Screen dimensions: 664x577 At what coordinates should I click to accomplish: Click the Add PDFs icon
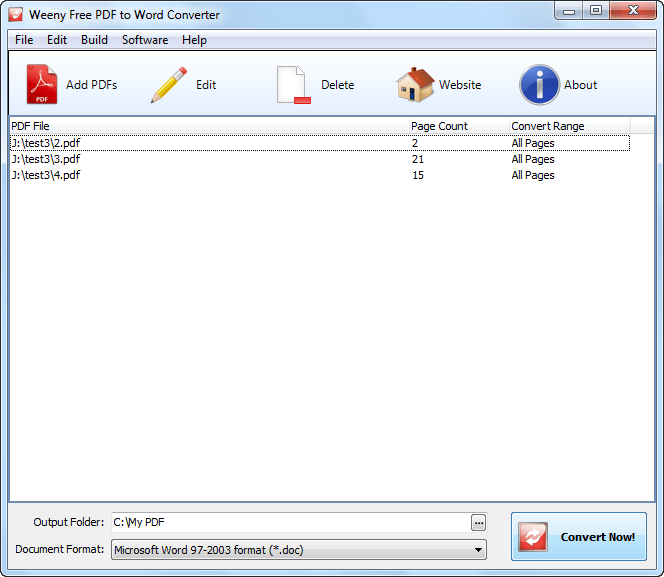[42, 85]
